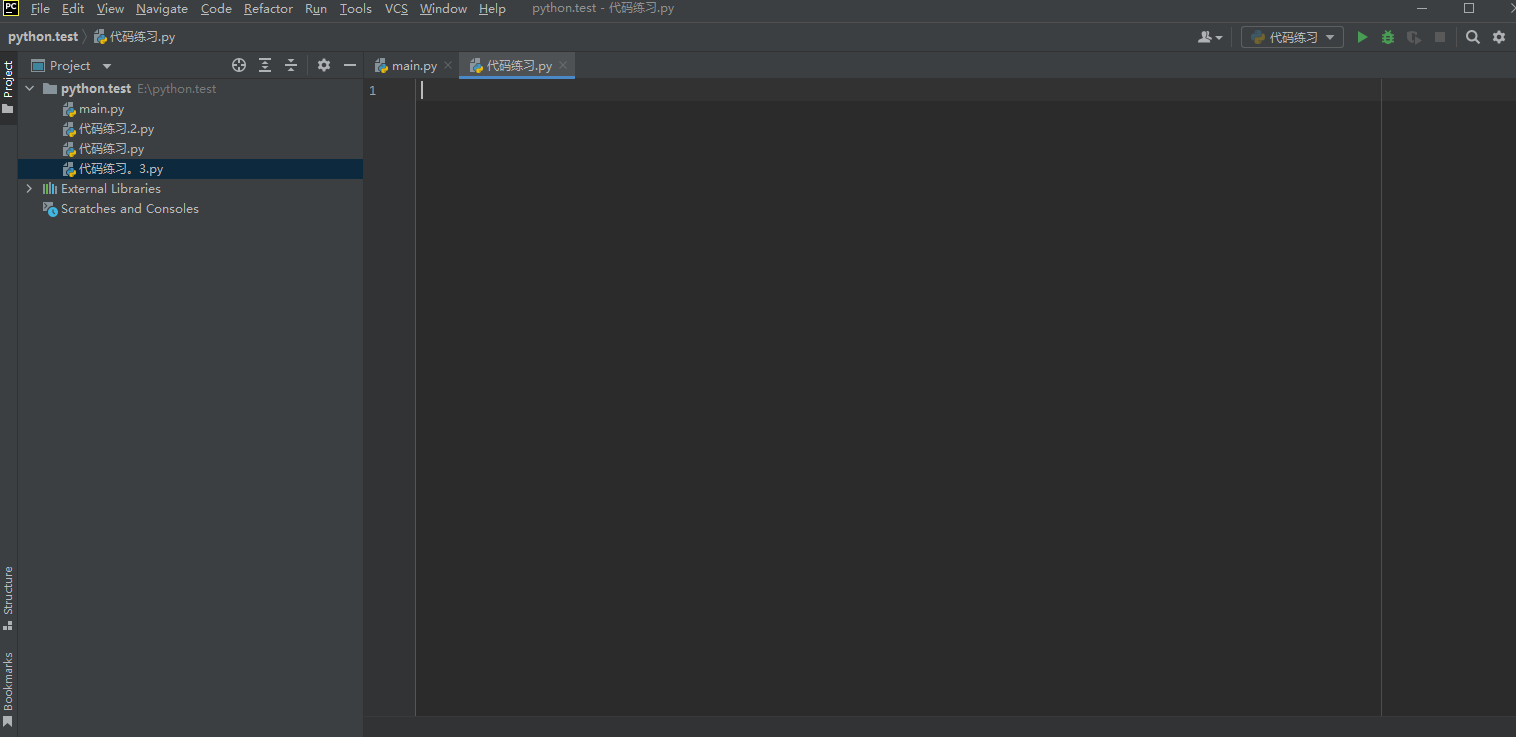
Task: Open Project panel options gear
Action: (x=323, y=64)
